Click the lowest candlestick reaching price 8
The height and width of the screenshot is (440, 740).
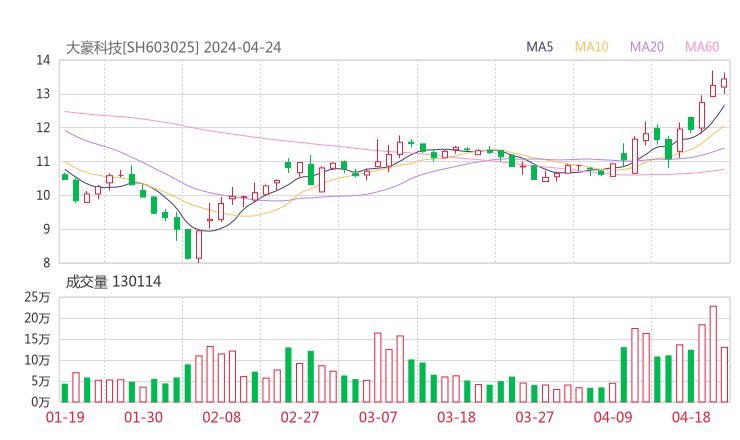[x=199, y=245]
